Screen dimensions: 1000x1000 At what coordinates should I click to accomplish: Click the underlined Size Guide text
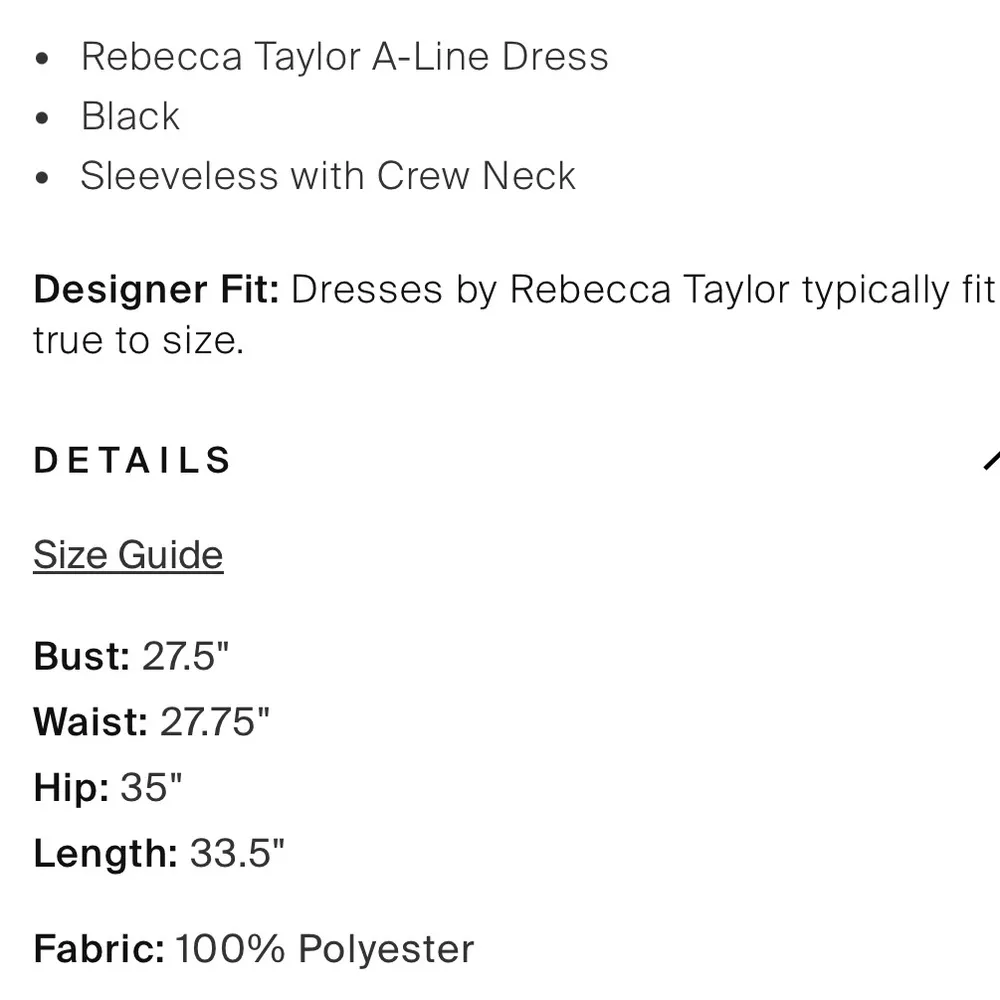[x=128, y=554]
